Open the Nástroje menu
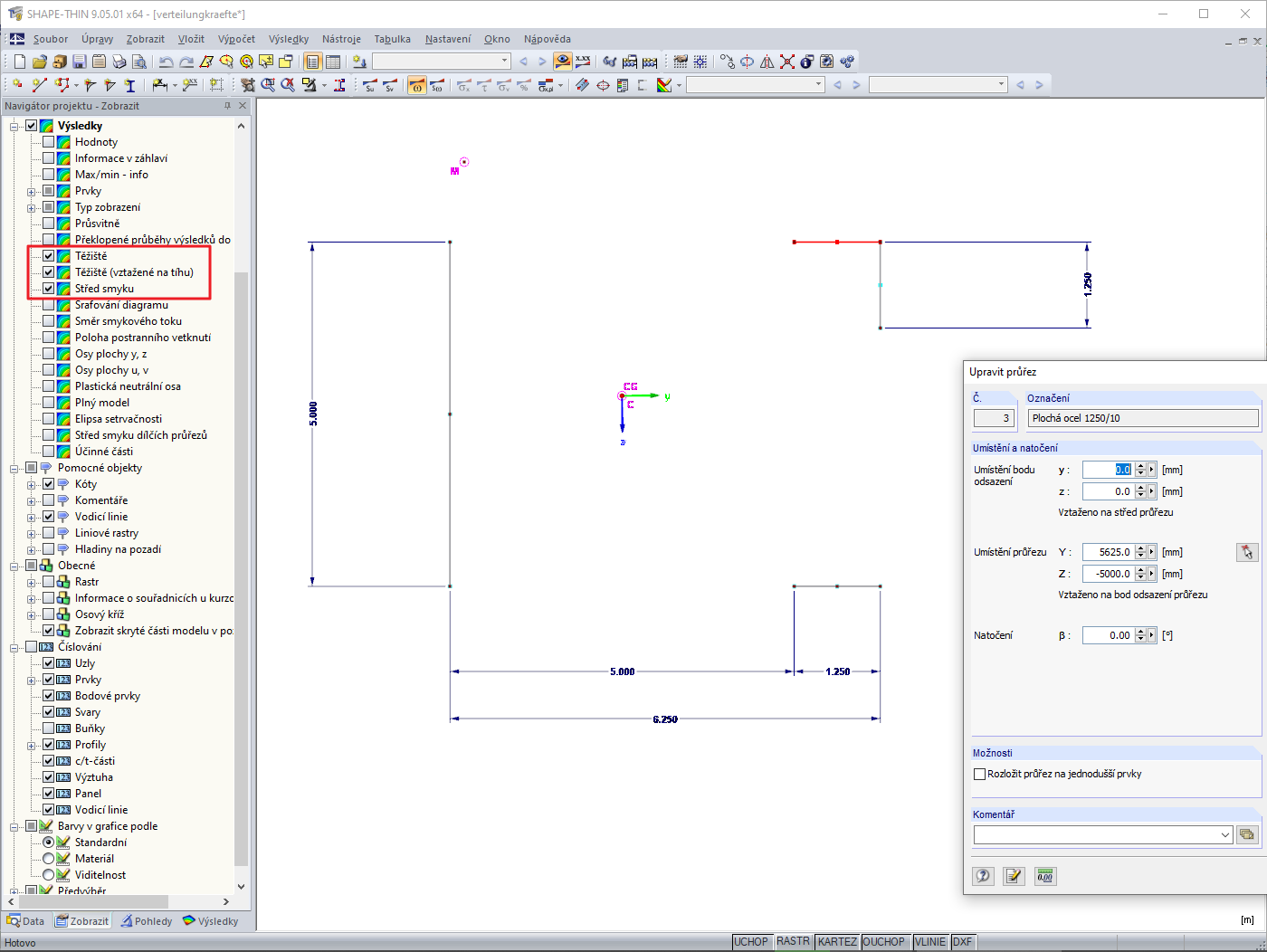Viewport: 1267px width, 952px height. click(x=341, y=39)
